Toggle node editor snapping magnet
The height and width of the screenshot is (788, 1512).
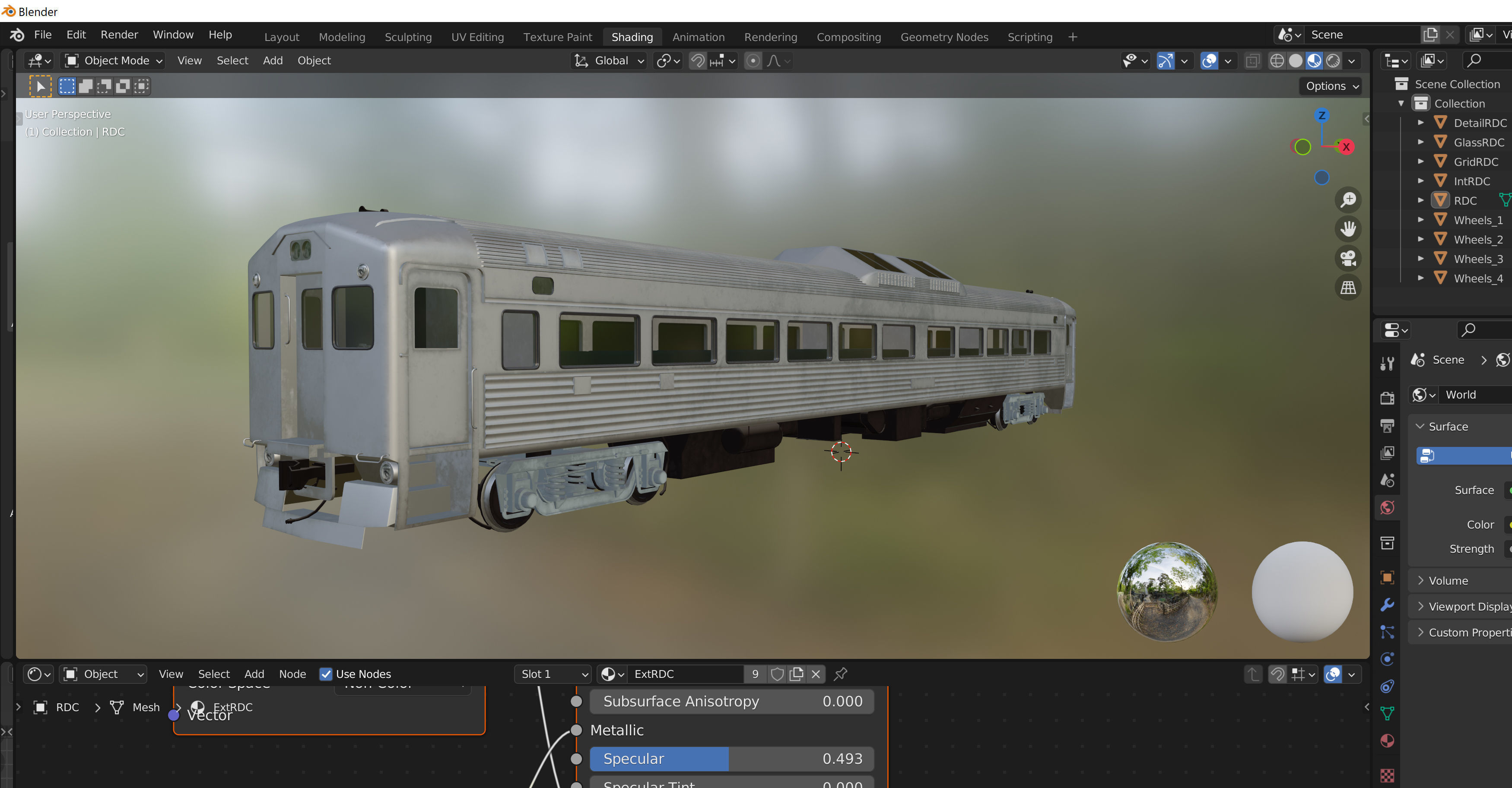pyautogui.click(x=1277, y=674)
